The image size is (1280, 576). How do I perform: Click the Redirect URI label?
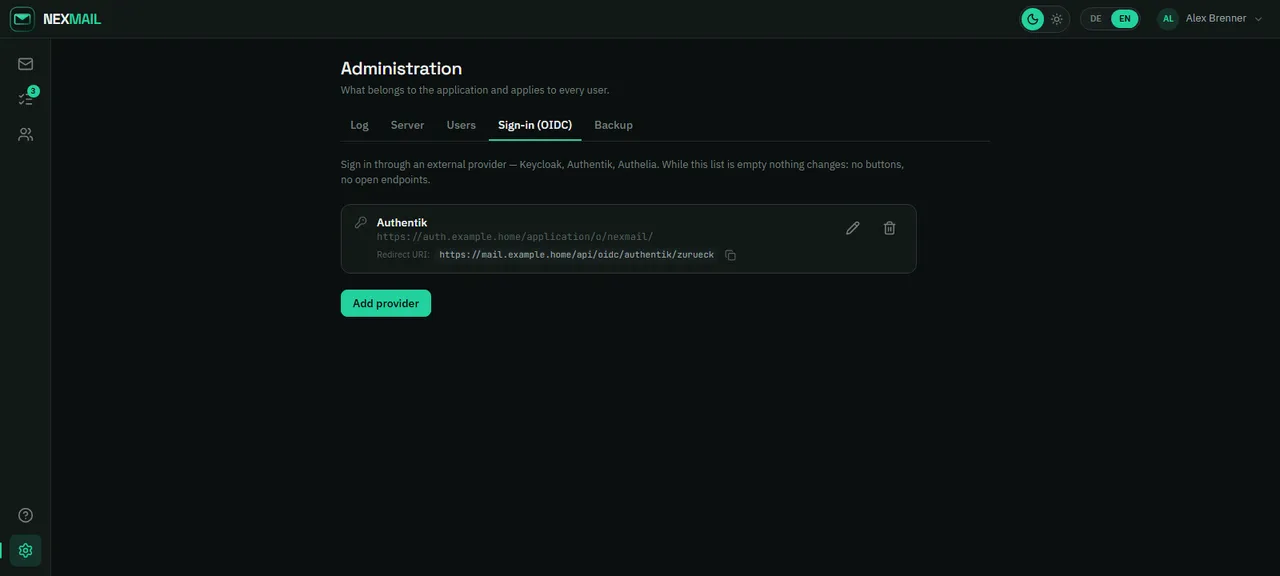[403, 255]
